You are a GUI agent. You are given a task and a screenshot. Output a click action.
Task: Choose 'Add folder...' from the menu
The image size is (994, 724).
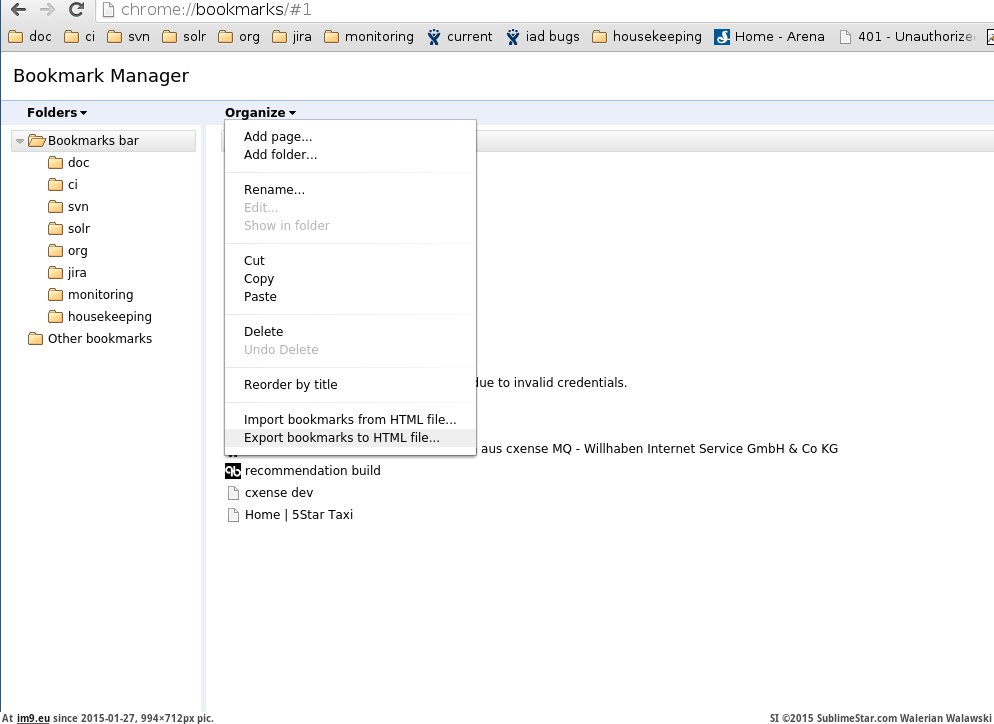coord(280,155)
